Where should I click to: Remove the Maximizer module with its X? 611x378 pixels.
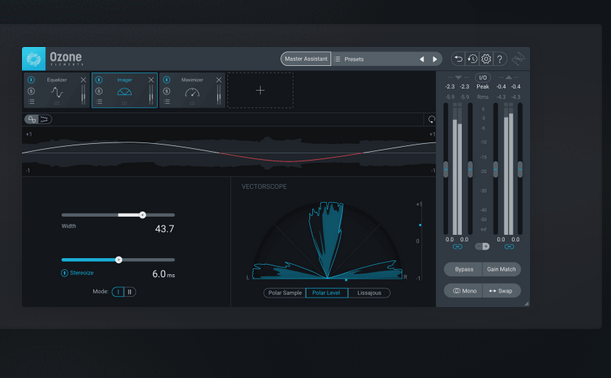click(x=219, y=80)
